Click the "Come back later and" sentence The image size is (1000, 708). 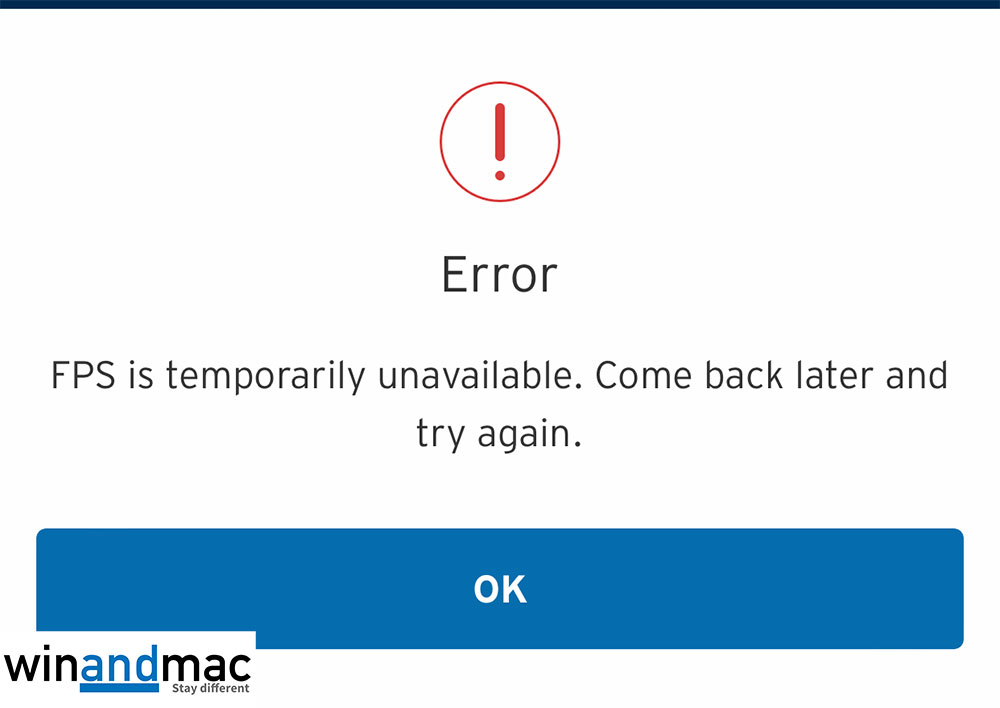click(772, 375)
